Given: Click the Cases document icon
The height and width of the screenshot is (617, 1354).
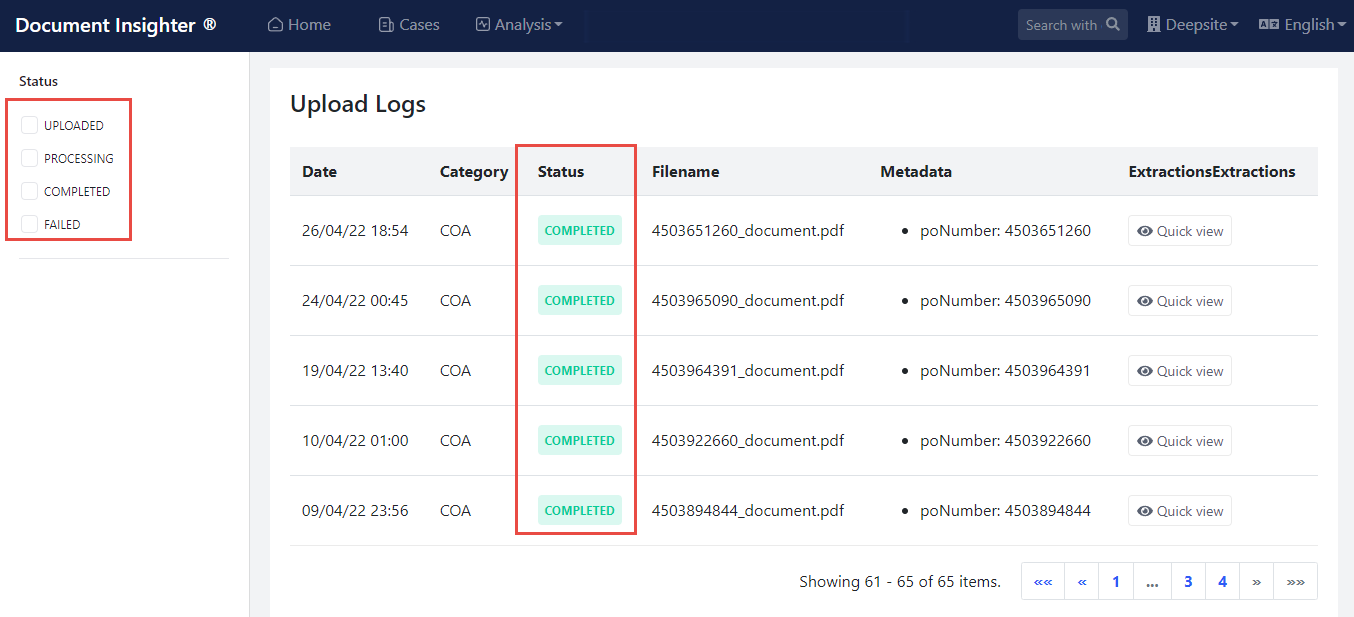Looking at the screenshot, I should point(386,25).
